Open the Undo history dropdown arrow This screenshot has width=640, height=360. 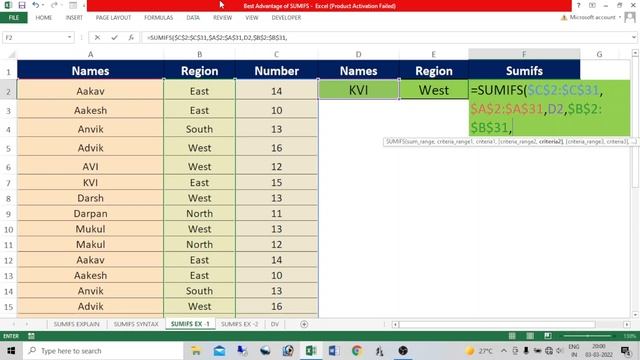pyautogui.click(x=43, y=5)
